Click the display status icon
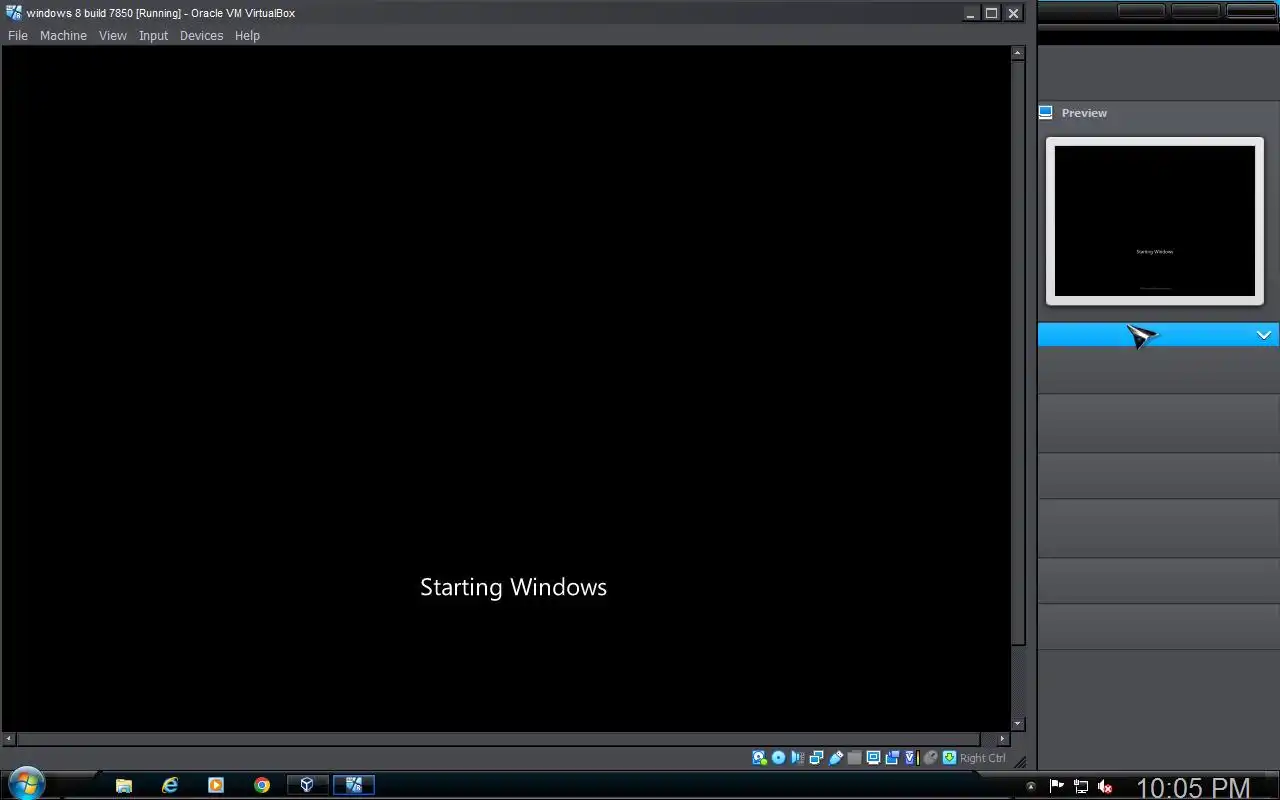The height and width of the screenshot is (800, 1280). point(873,758)
